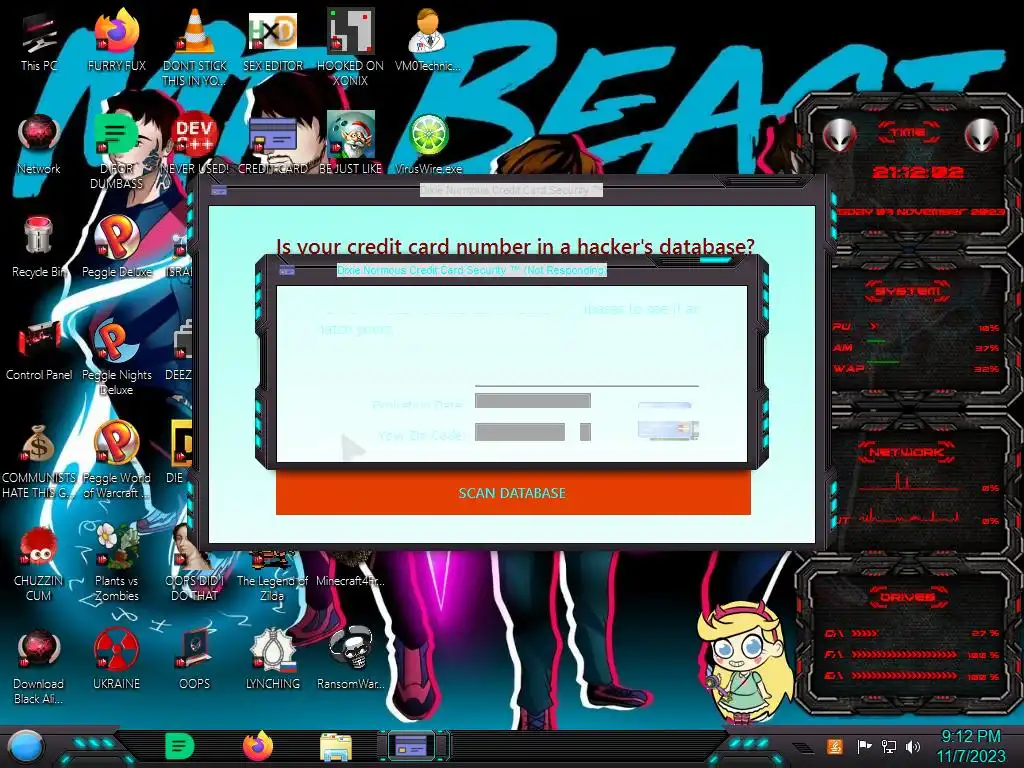
Task: Open the Network desktop icon
Action: click(x=39, y=144)
